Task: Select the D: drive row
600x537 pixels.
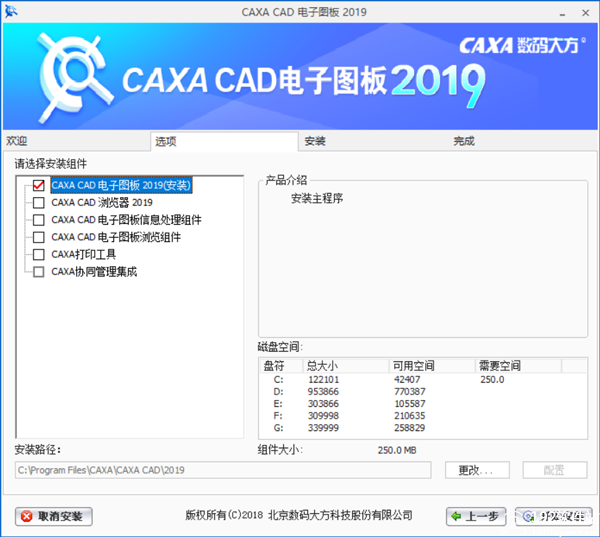Action: (423, 392)
